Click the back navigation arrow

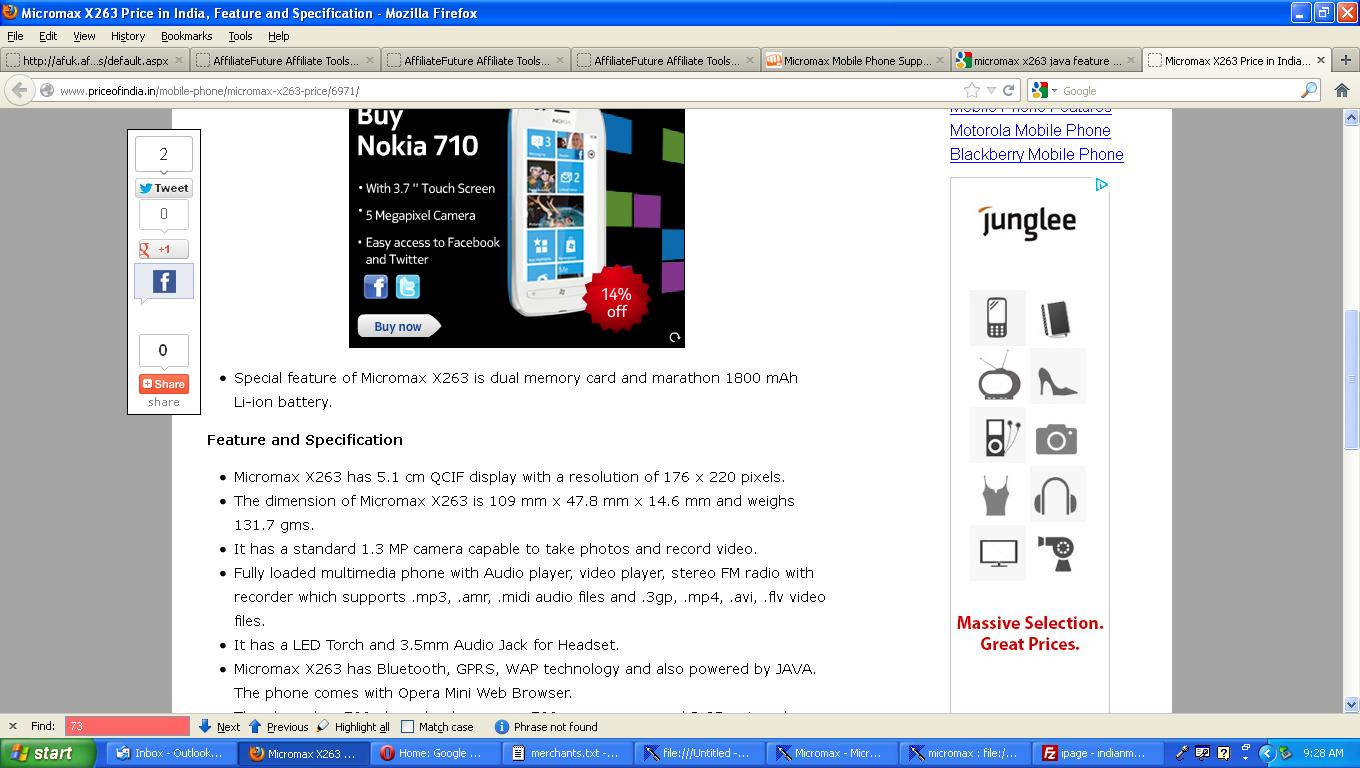(x=19, y=90)
